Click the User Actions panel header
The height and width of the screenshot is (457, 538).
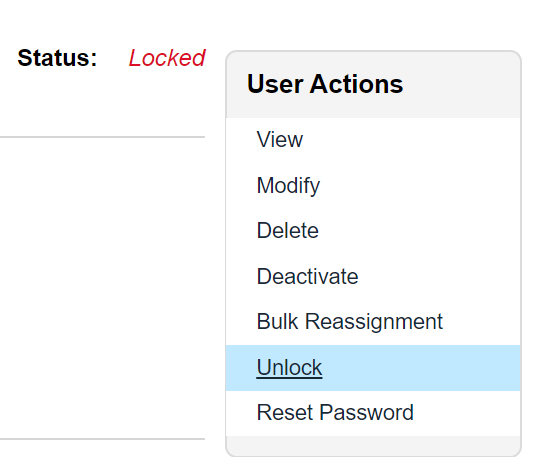point(373,84)
